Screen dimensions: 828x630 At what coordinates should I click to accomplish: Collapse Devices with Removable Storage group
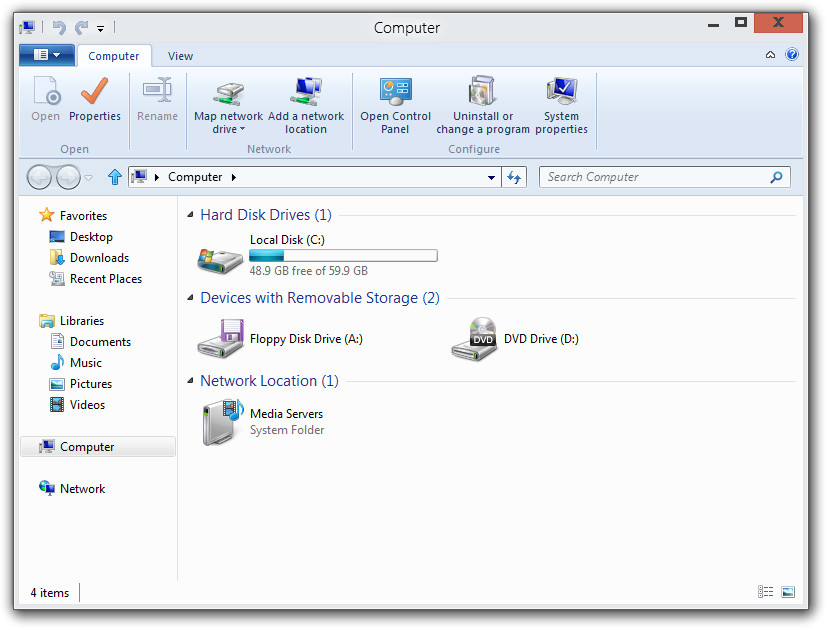pyautogui.click(x=191, y=298)
